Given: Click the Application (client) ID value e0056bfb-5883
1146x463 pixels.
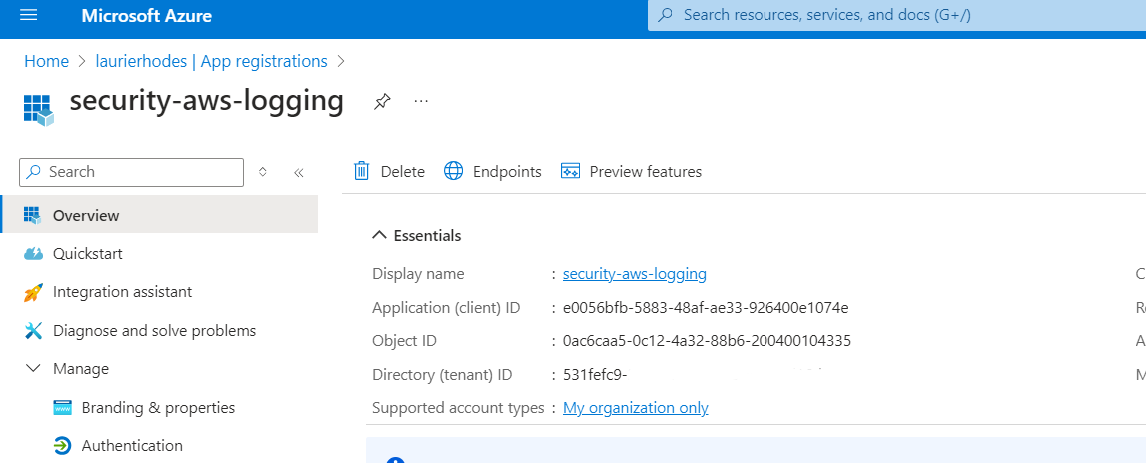Looking at the screenshot, I should (x=705, y=308).
